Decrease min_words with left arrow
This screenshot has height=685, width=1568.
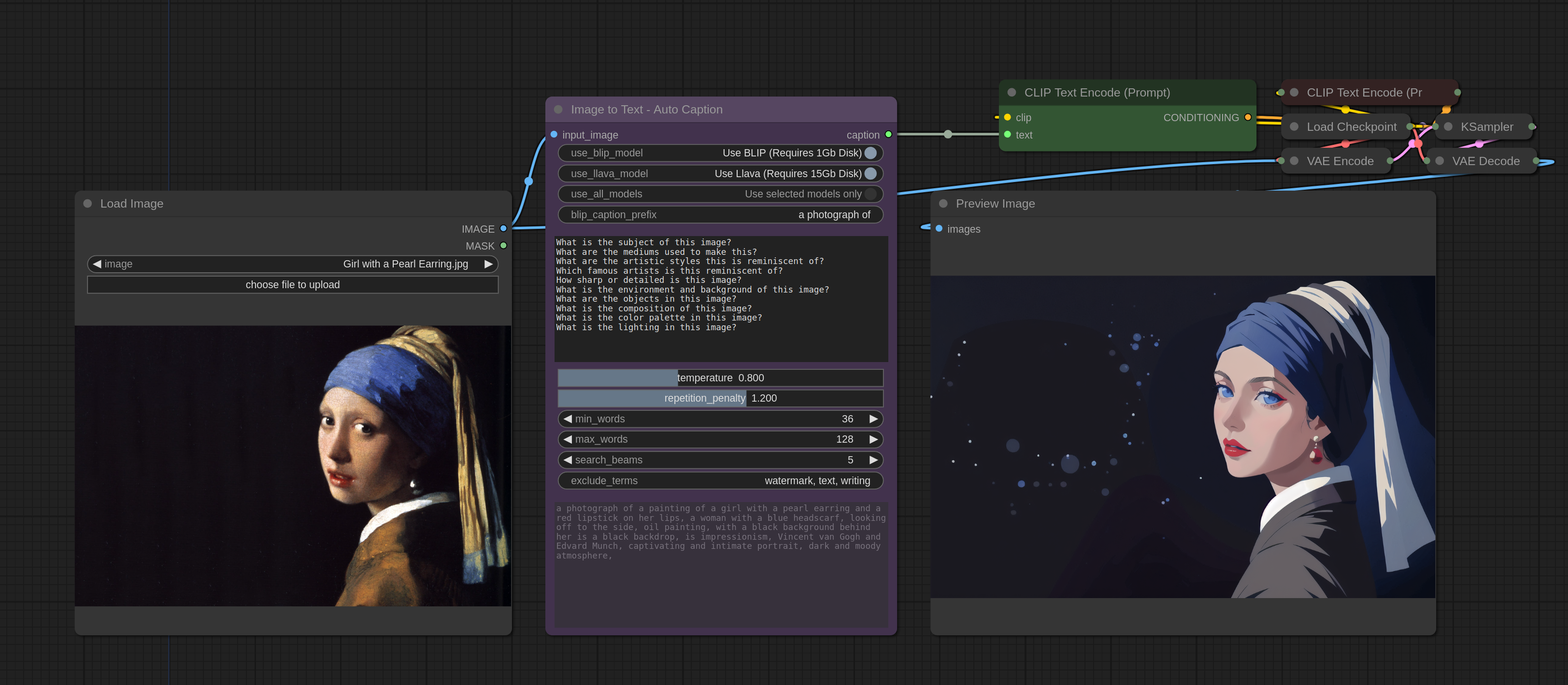567,419
